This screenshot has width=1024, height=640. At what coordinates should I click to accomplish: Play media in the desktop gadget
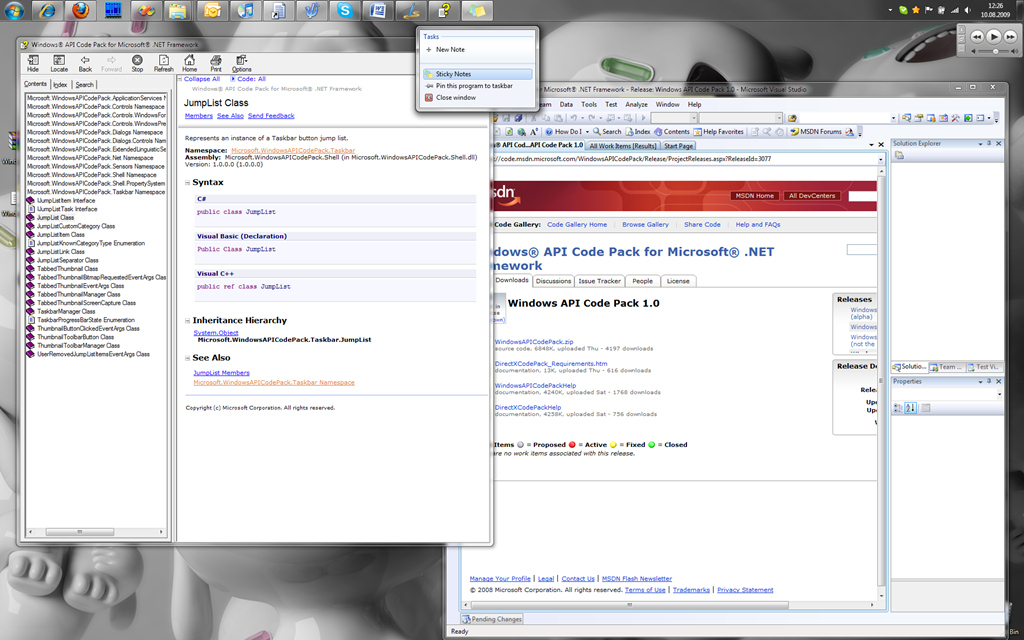click(x=993, y=37)
